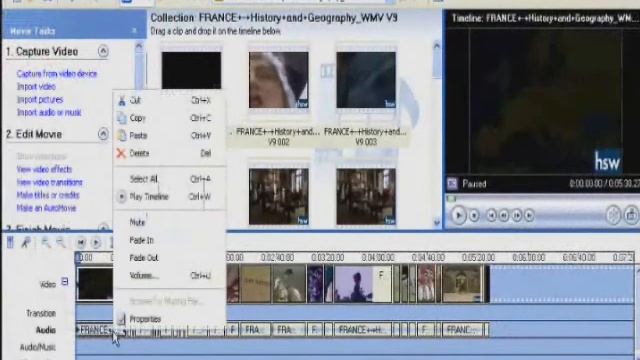Select first black video clip on timeline
The image size is (640, 360).
pos(95,284)
